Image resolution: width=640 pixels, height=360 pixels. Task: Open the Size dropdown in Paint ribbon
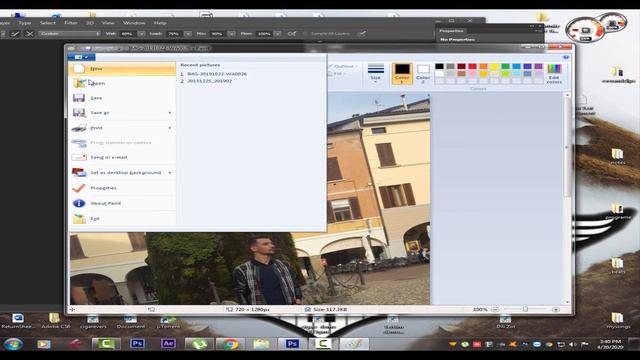click(x=376, y=74)
